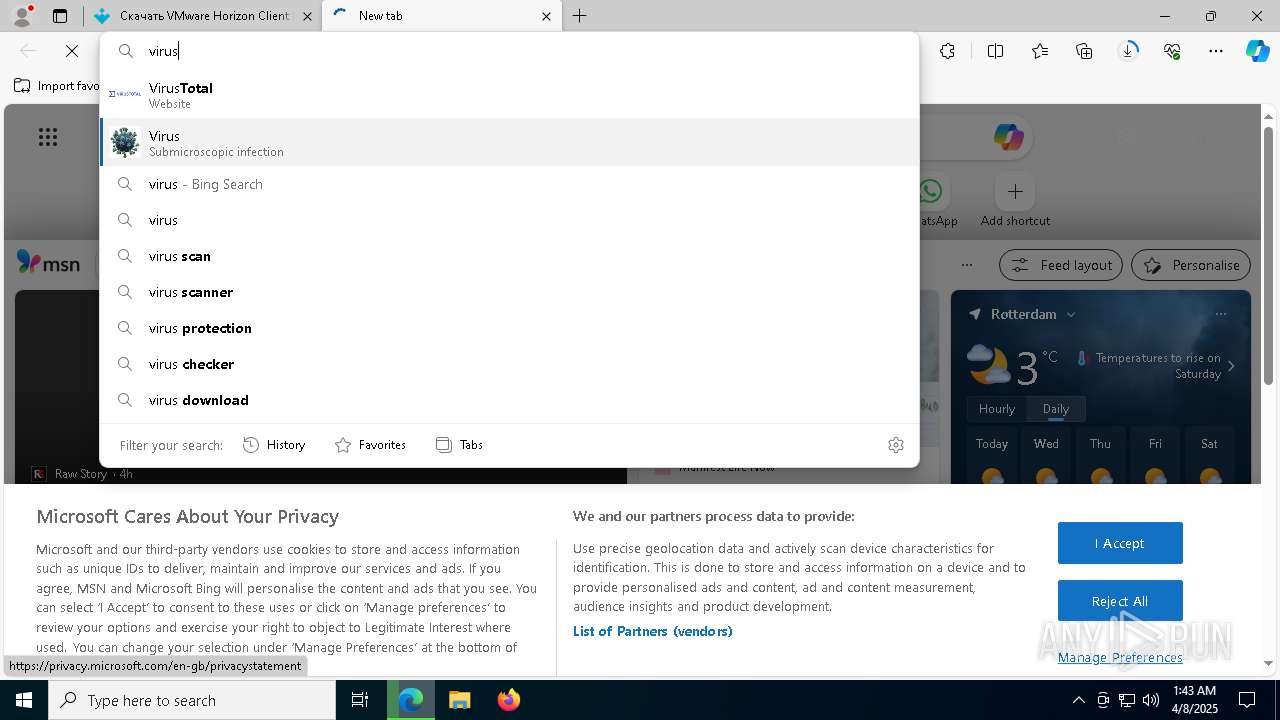
Task: Filter search by Favorites
Action: pos(370,445)
